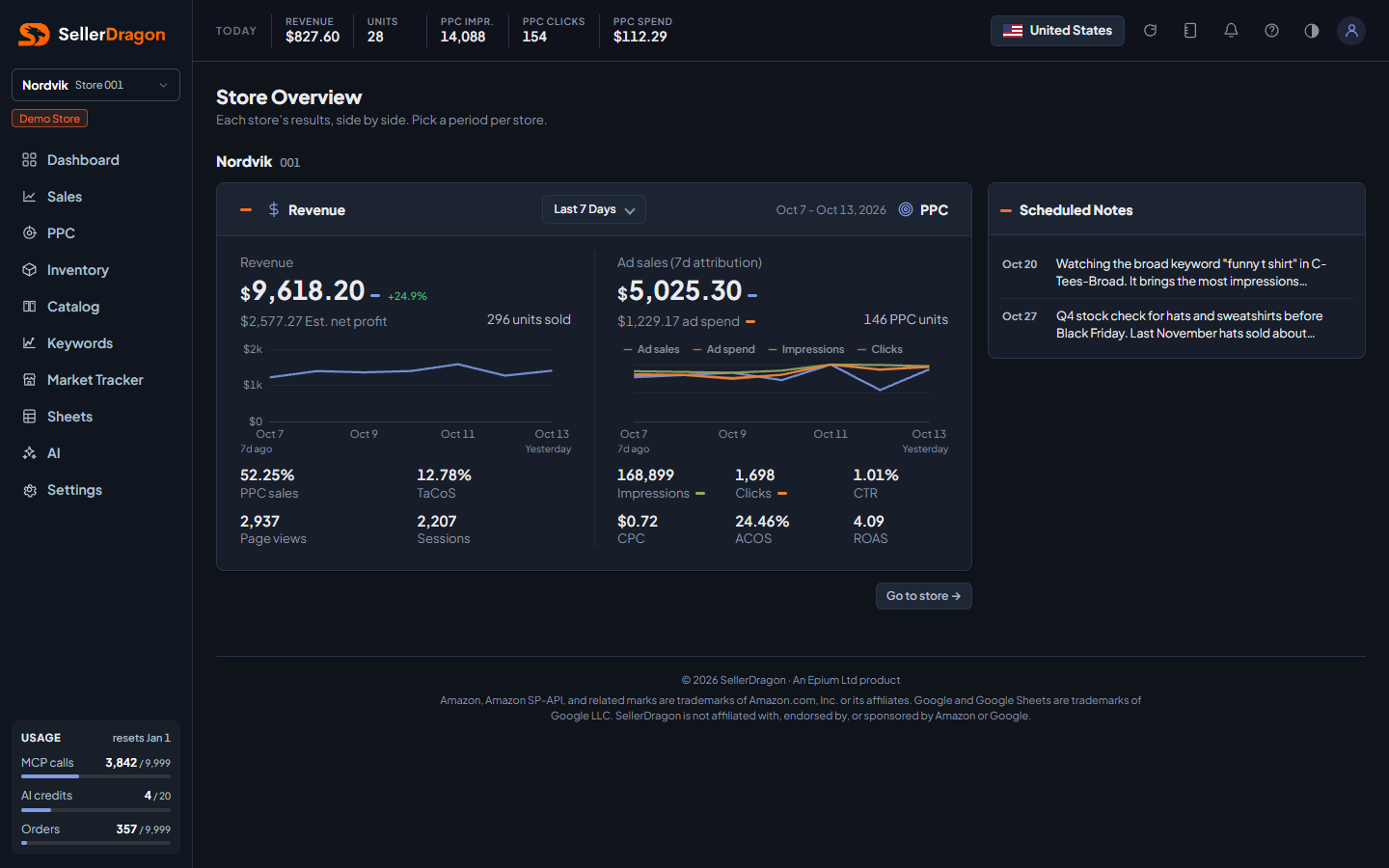The height and width of the screenshot is (868, 1389).
Task: Open Market Tracker via its storefront icon
Action: (30, 380)
